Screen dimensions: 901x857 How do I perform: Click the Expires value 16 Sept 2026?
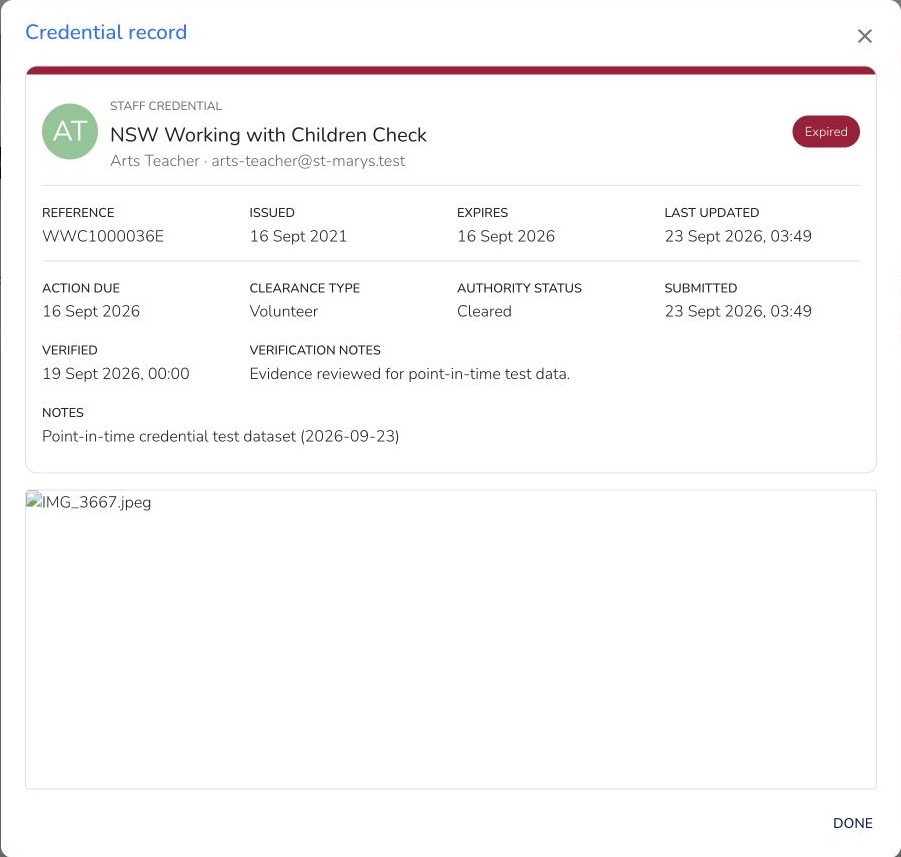point(506,236)
